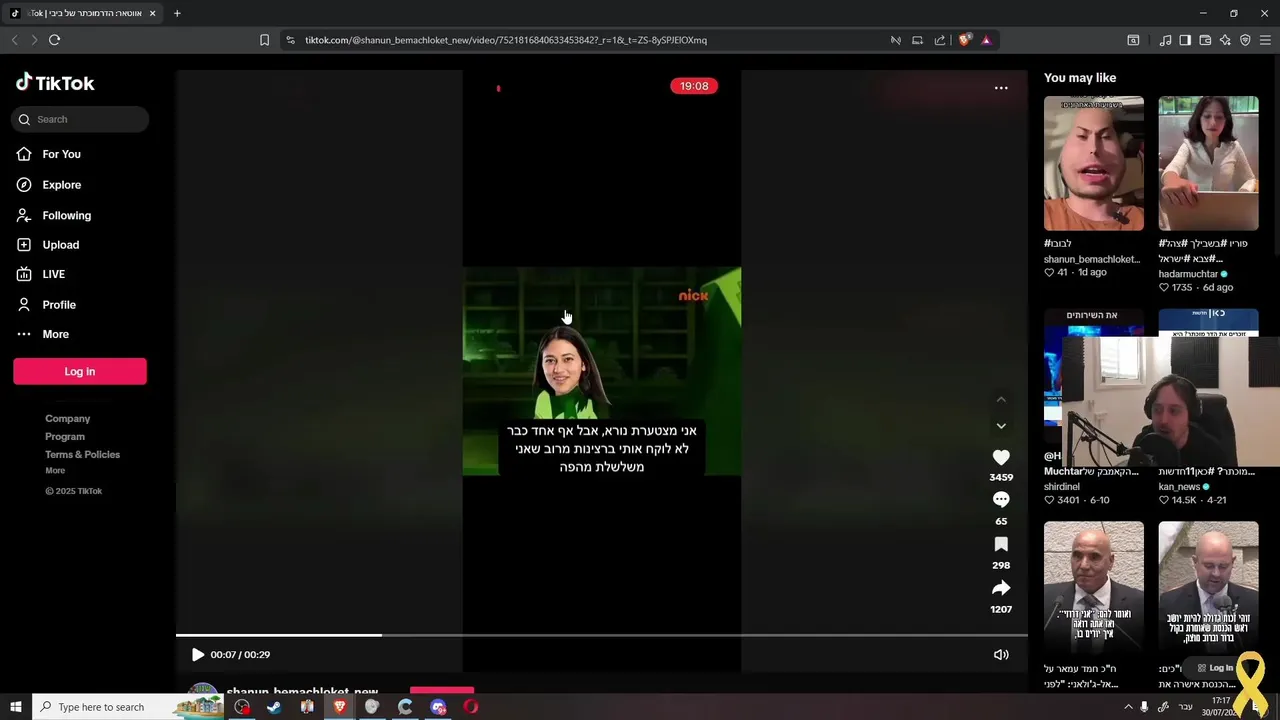Show hidden system tray icons

1129,707
